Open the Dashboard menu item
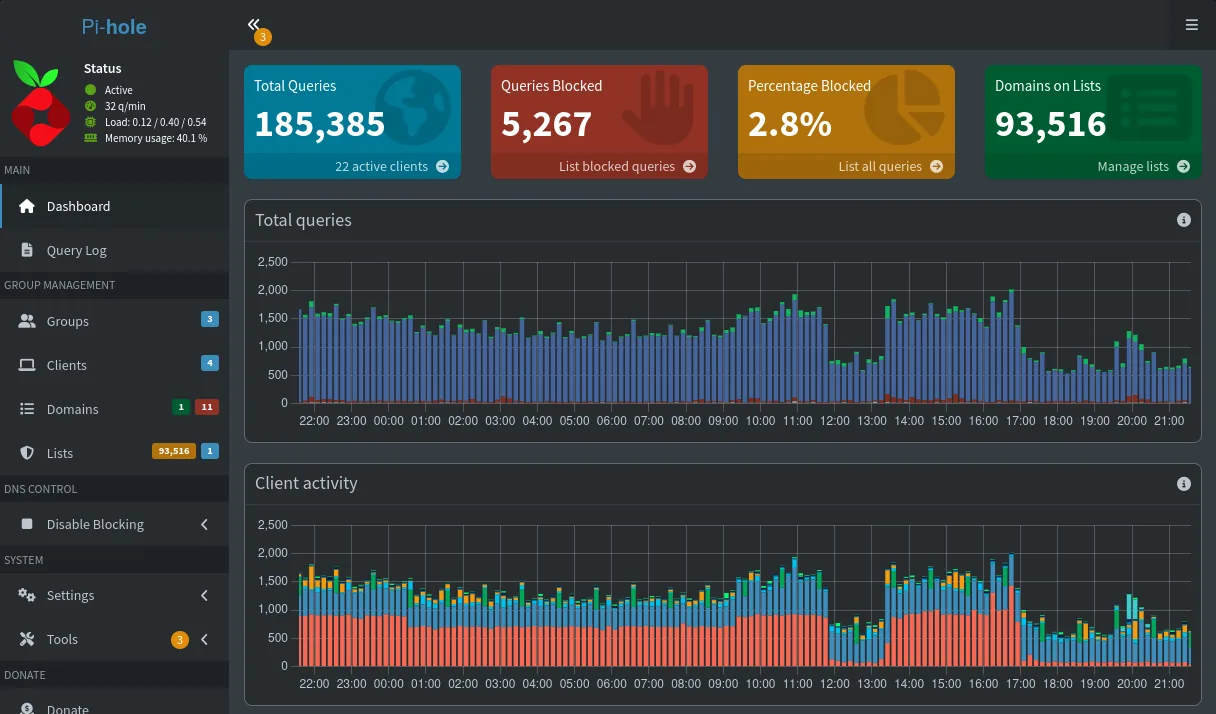 [114, 206]
